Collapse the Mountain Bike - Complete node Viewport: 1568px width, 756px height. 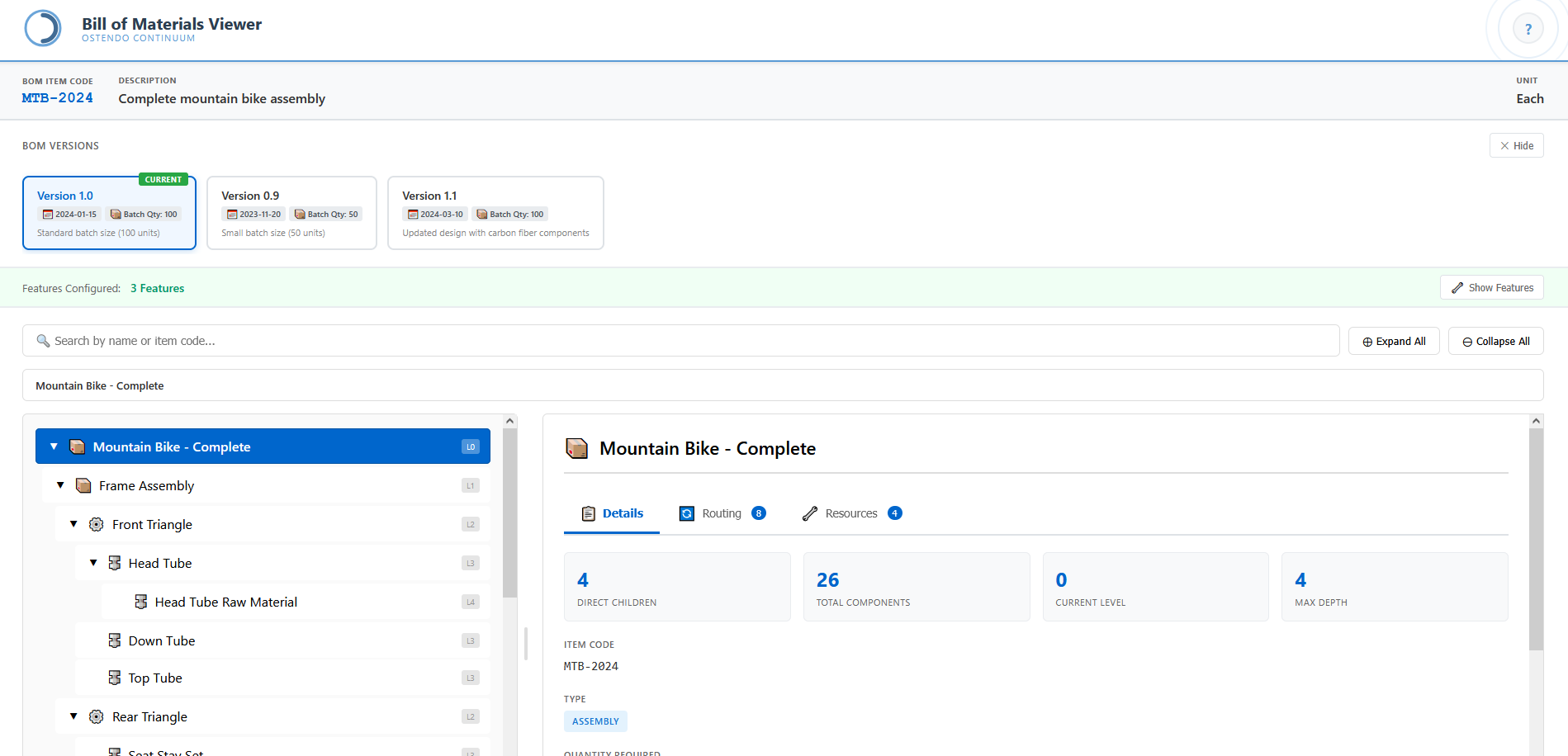[x=54, y=447]
